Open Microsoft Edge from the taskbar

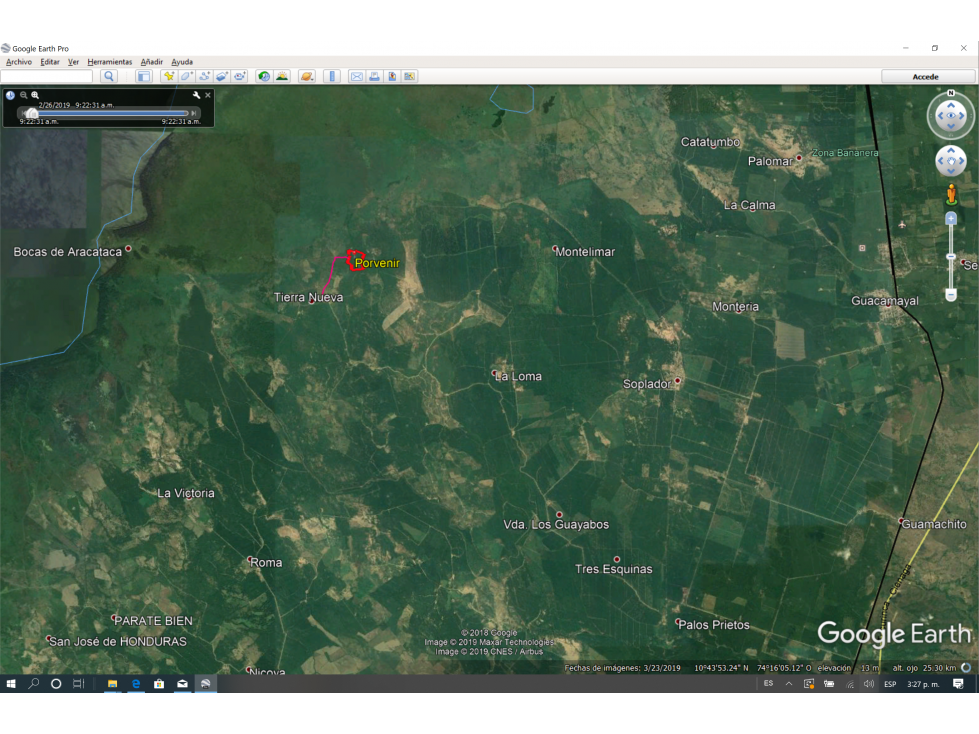135,683
